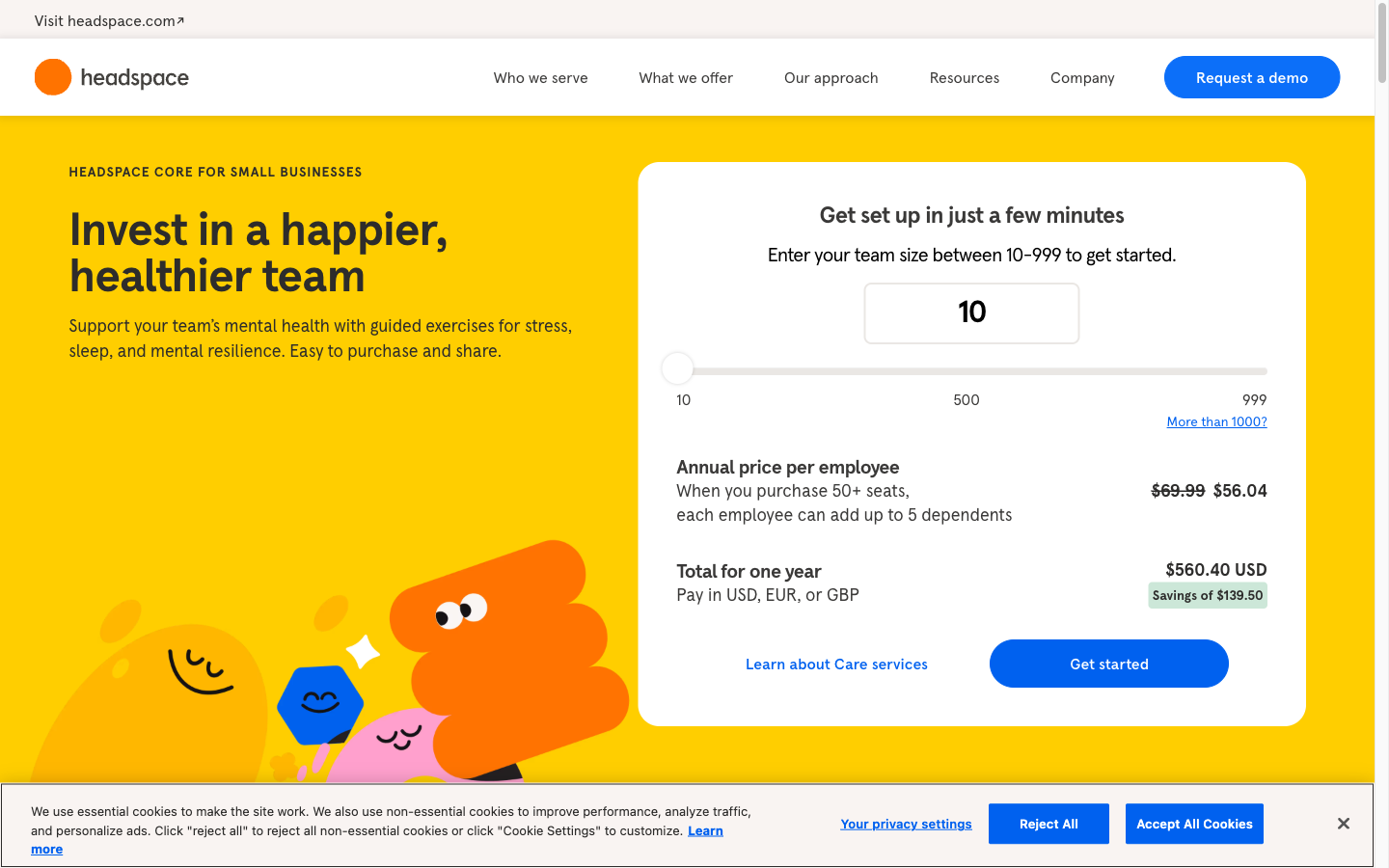Click the $56.04 discounted price
The image size is (1389, 868).
[x=1240, y=491]
